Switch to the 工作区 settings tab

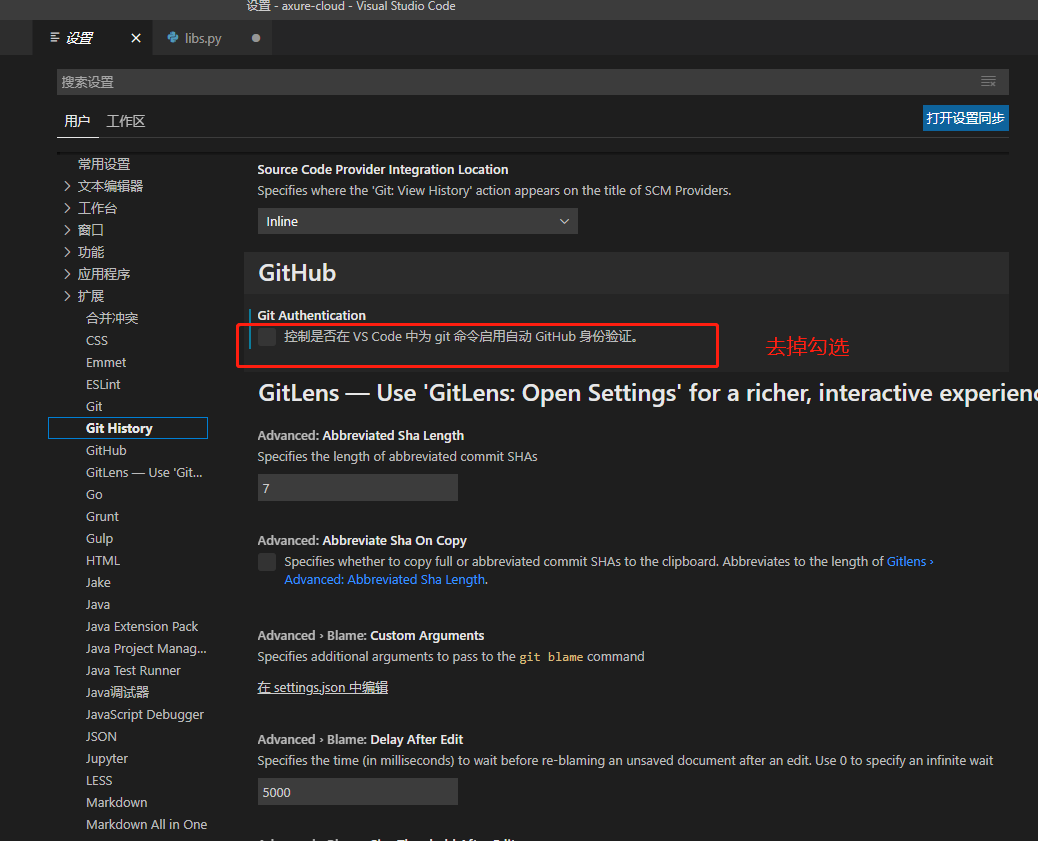pos(126,121)
